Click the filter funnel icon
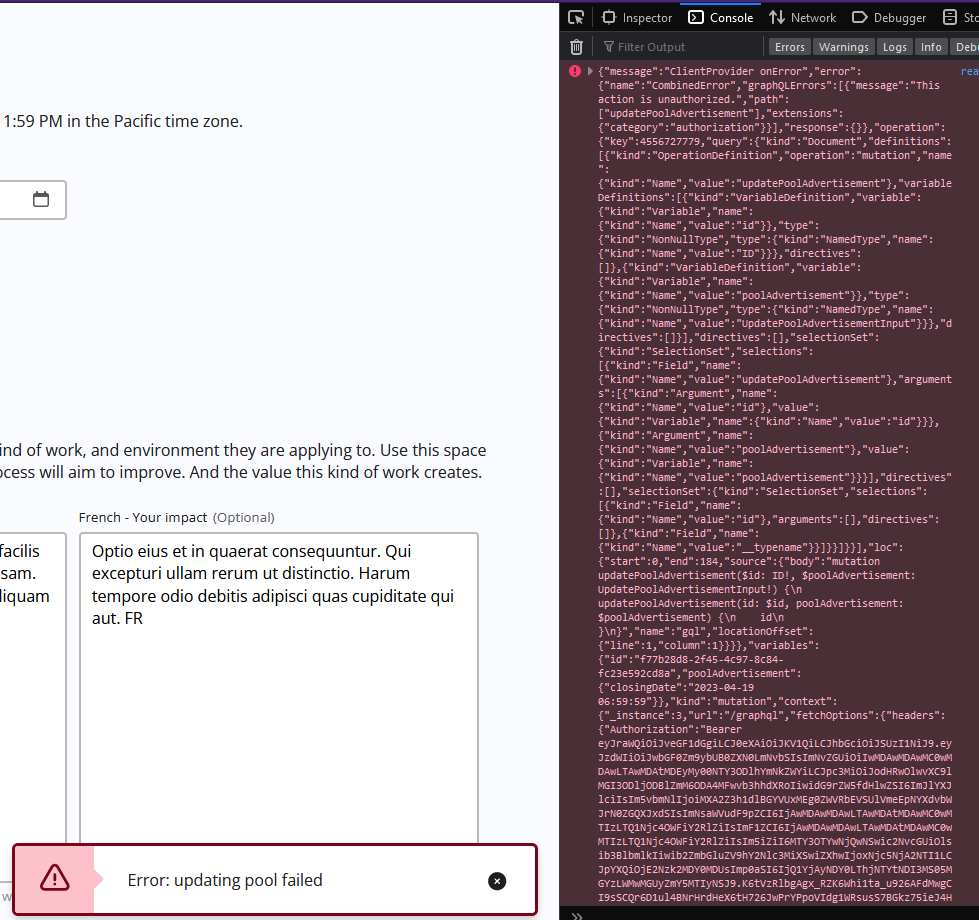The image size is (979, 920). [609, 46]
